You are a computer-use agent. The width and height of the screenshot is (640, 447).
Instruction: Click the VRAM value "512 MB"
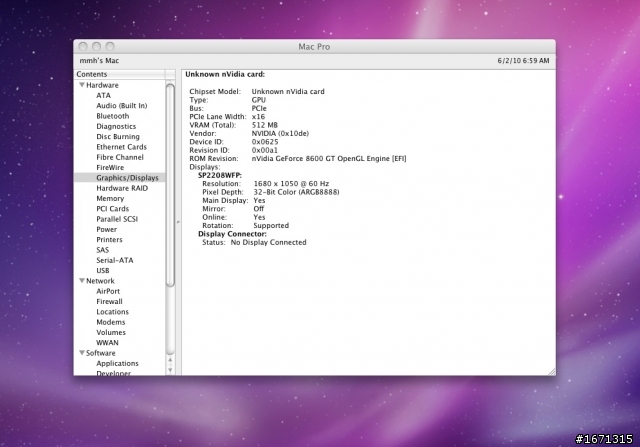coord(264,125)
